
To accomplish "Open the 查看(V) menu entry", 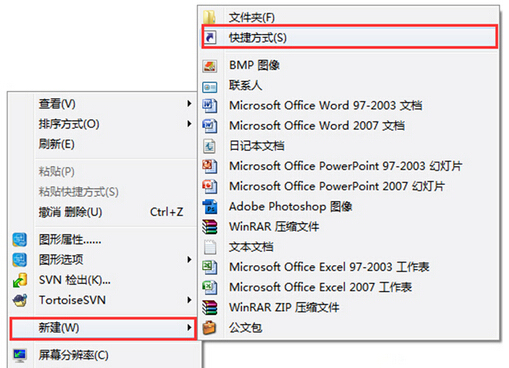I will pyautogui.click(x=103, y=104).
